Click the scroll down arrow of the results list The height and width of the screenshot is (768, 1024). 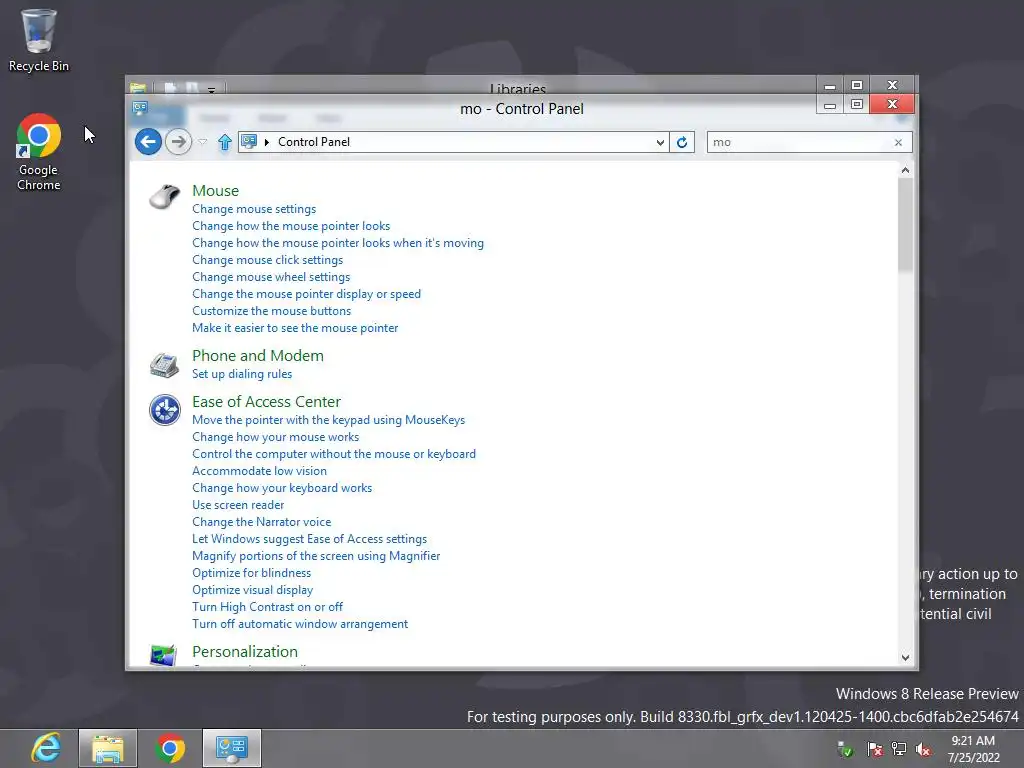click(x=905, y=658)
